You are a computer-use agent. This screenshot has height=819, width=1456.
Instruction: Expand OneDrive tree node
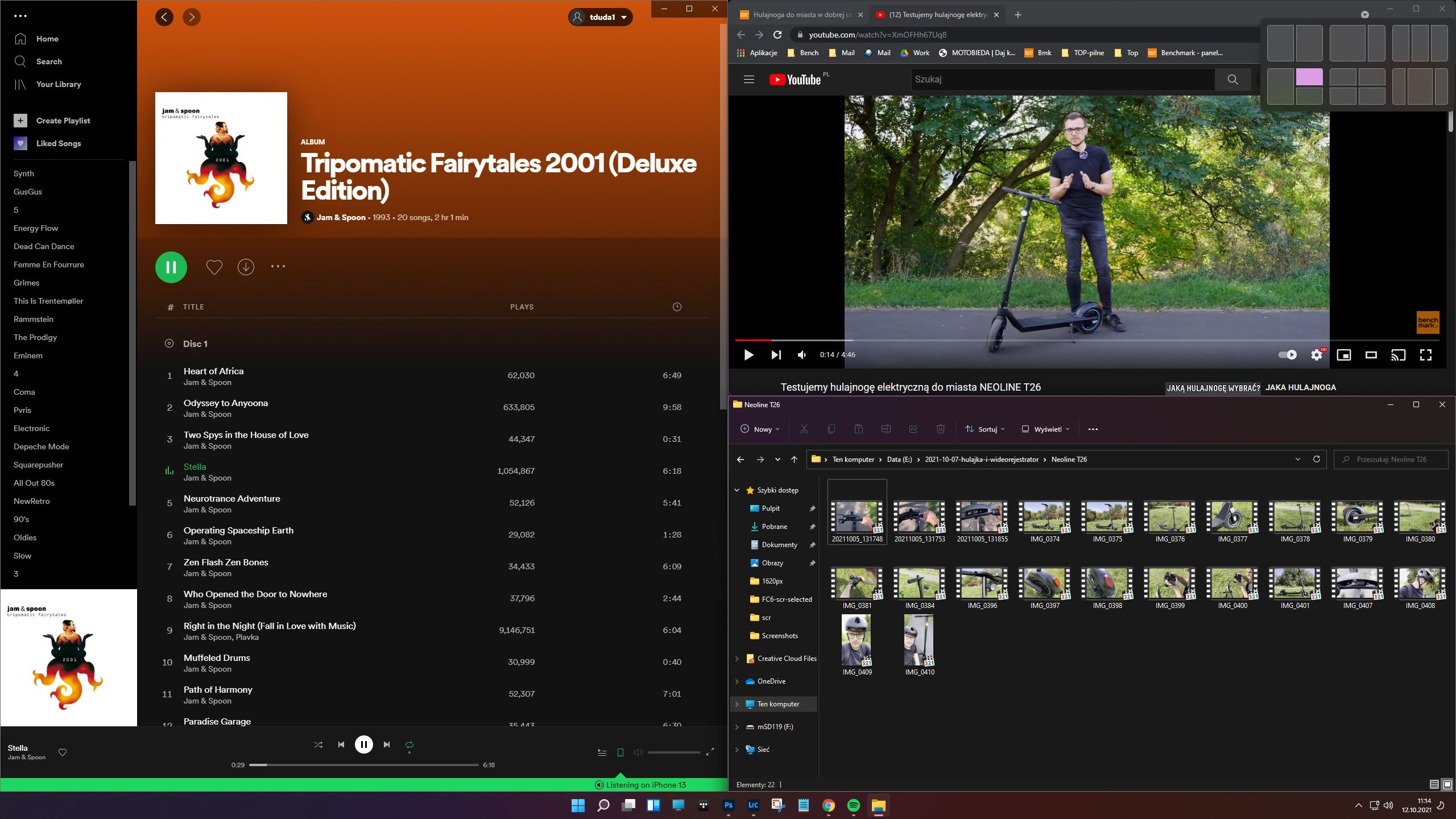737,681
